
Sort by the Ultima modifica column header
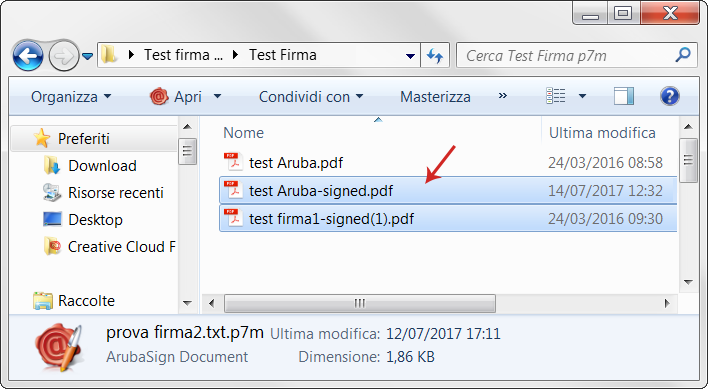click(602, 133)
